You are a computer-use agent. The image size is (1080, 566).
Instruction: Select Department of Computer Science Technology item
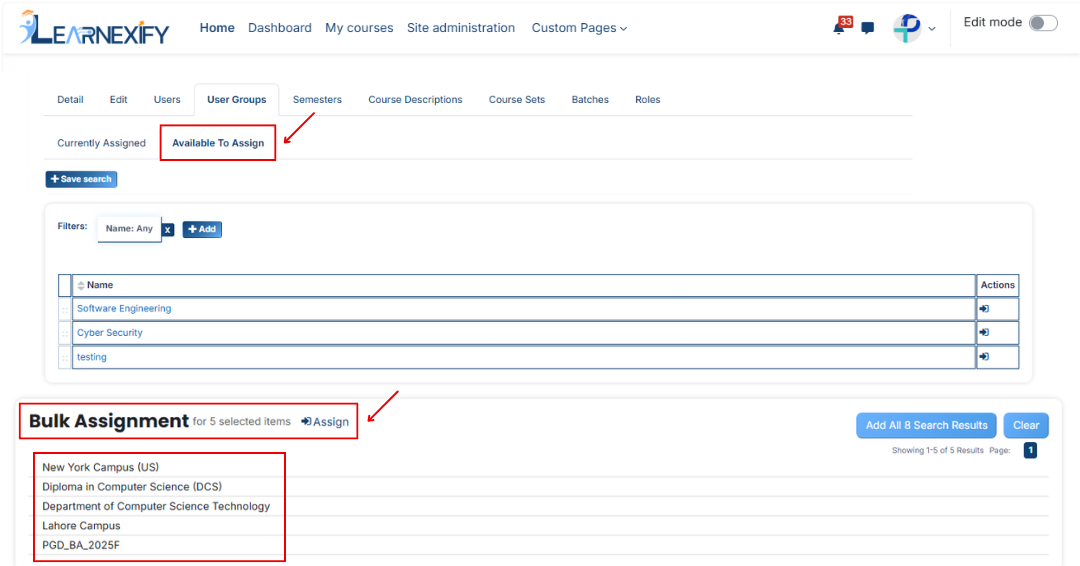(x=156, y=506)
